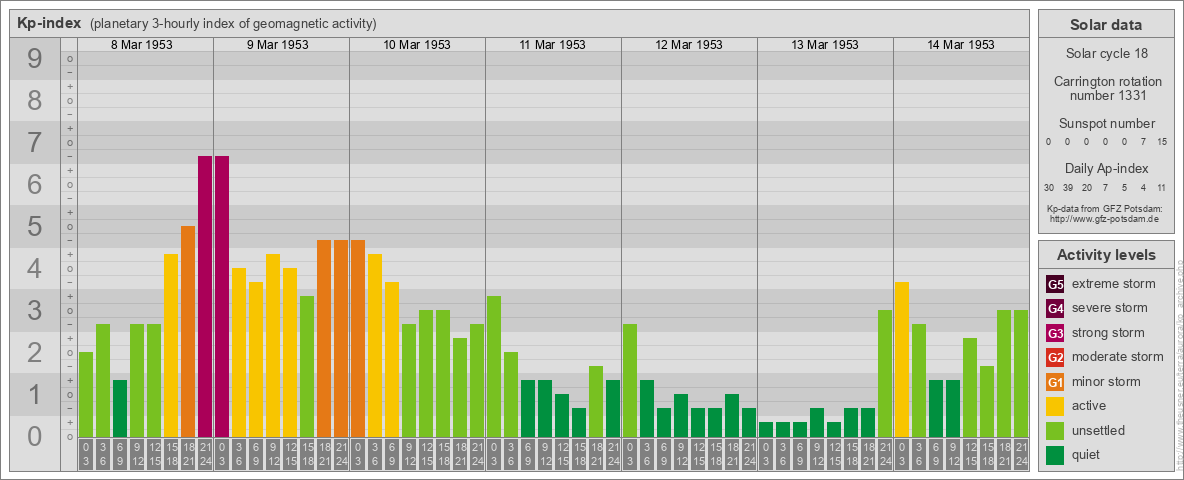Select the dark green 'quiet' legend swatch
1184x480 pixels.
[1055, 454]
